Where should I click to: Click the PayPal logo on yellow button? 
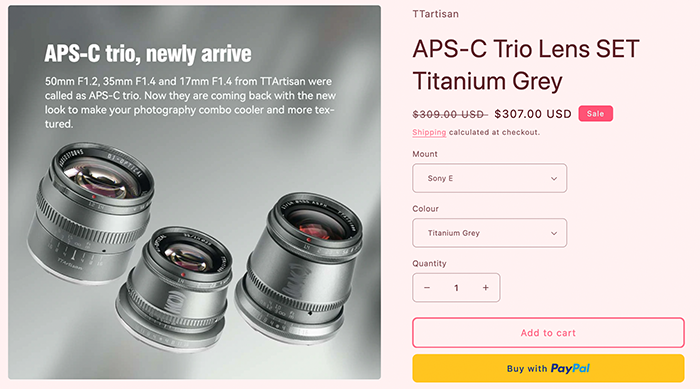tap(570, 368)
